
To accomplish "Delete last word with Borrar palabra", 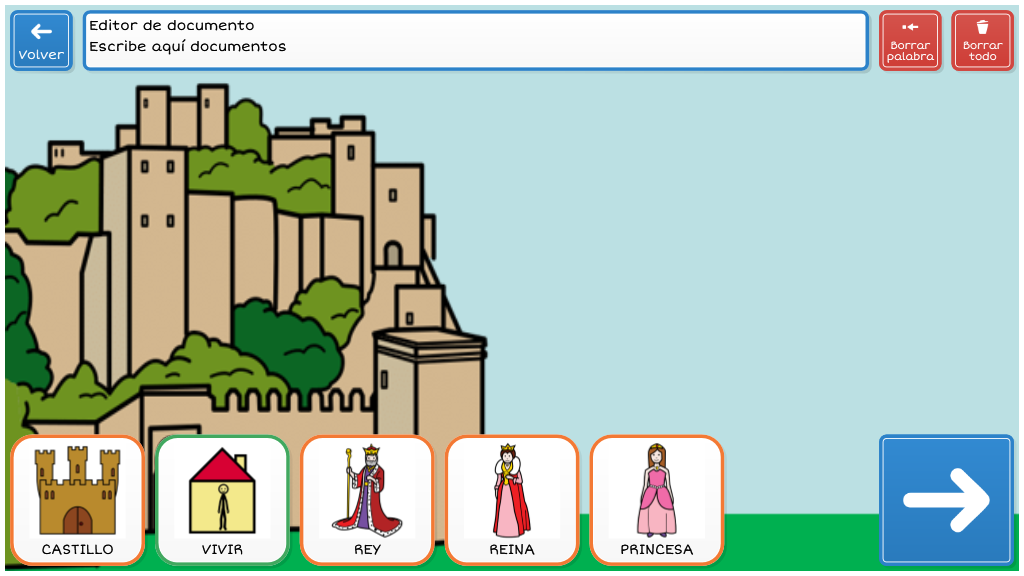I will coord(910,41).
